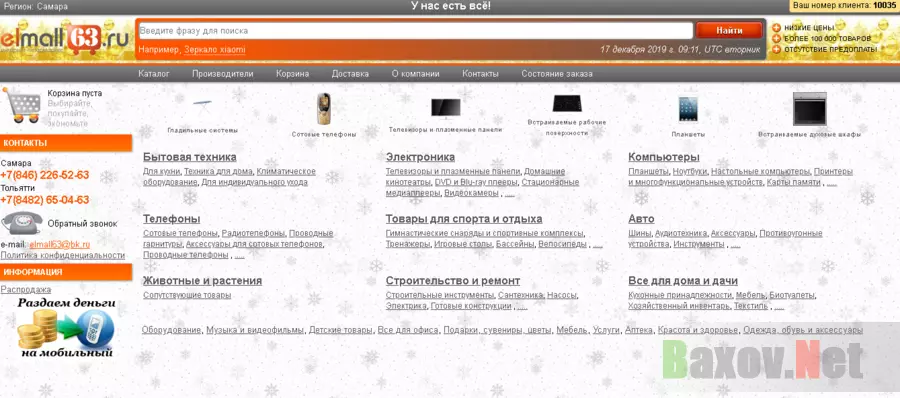Open the Оборудование bottom link
The width and height of the screenshot is (900, 398).
(171, 330)
